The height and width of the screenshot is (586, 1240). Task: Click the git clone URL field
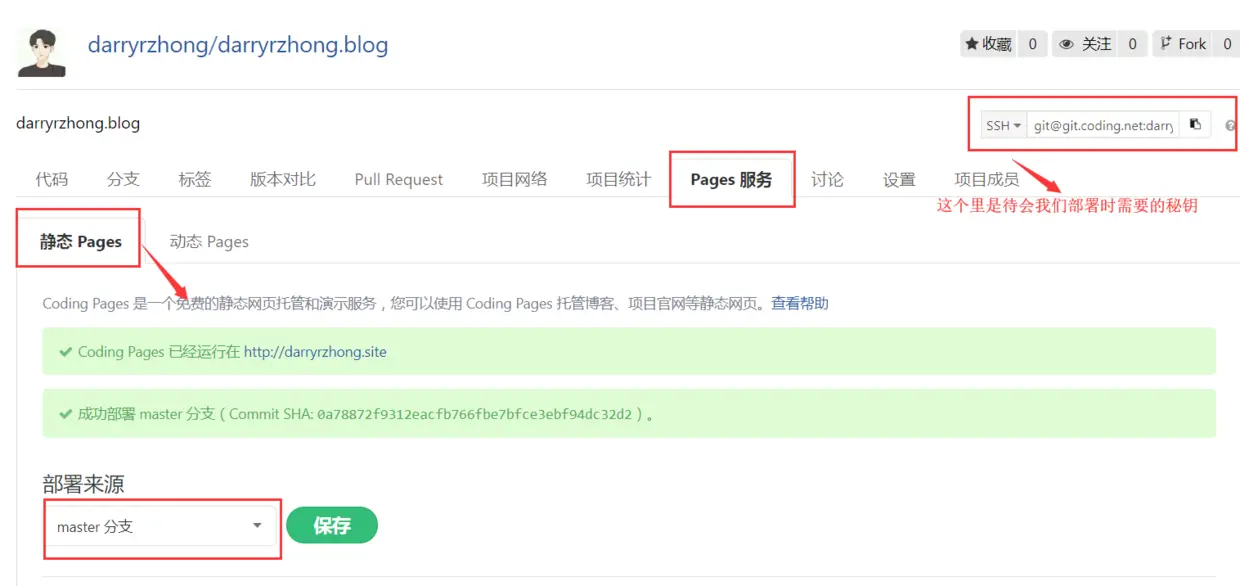point(1103,125)
